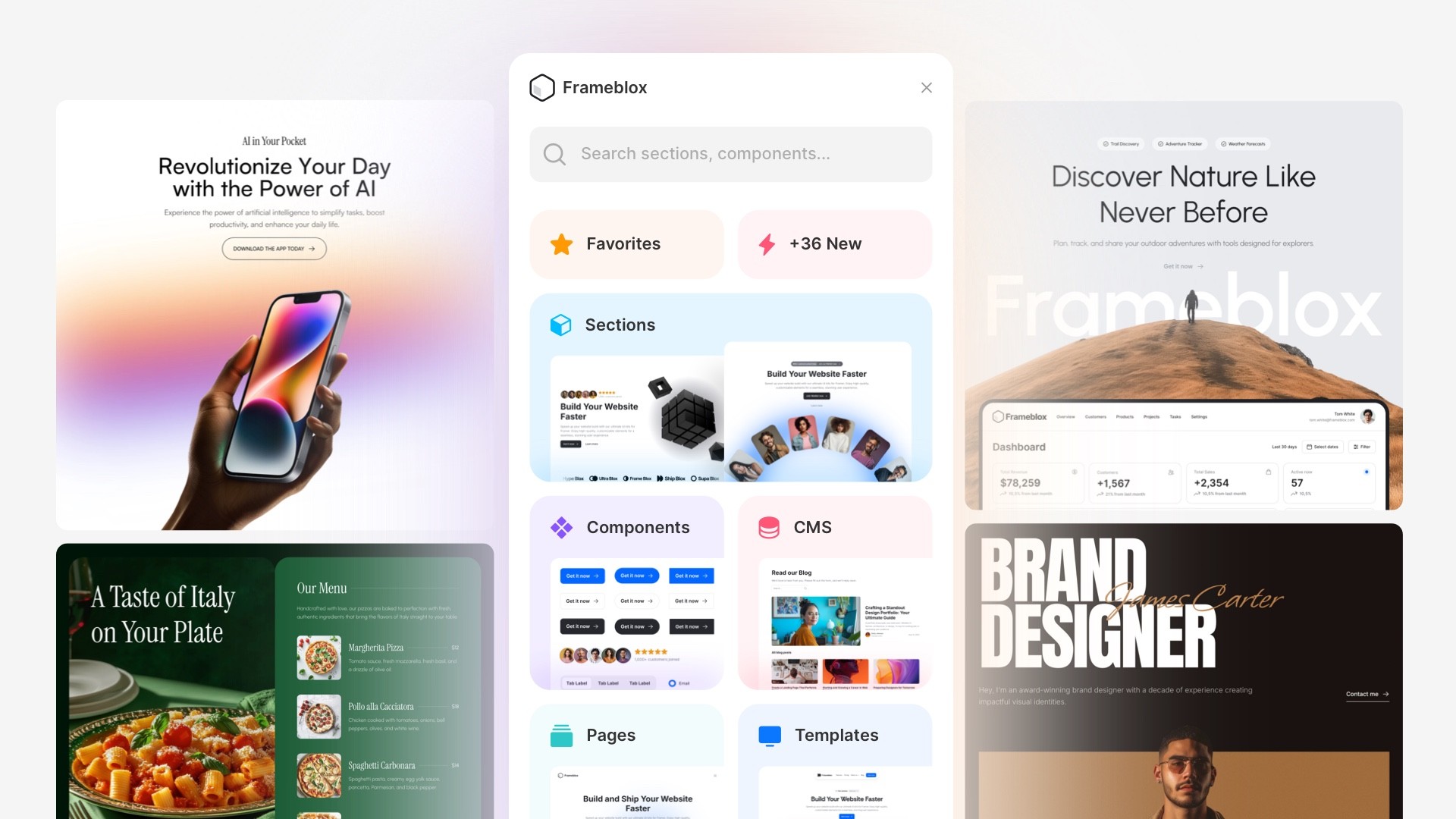Click the CMS database icon
The image size is (1456, 819).
point(769,527)
